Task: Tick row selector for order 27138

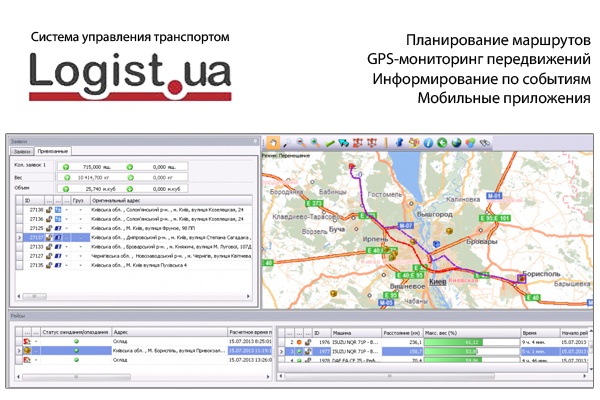Action: [19, 210]
